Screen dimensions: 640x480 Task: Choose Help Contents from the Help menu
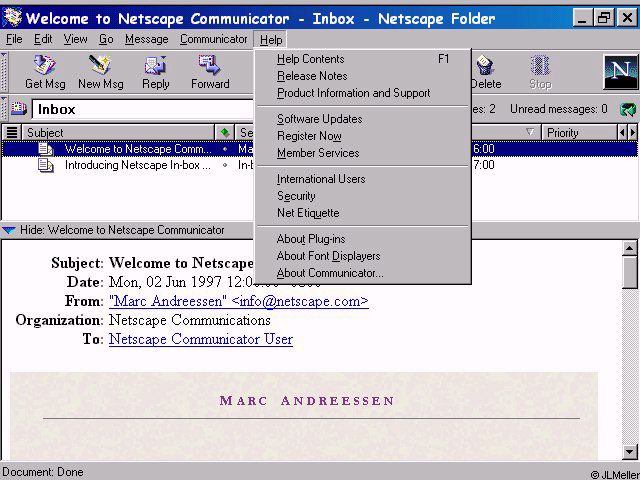point(363,59)
